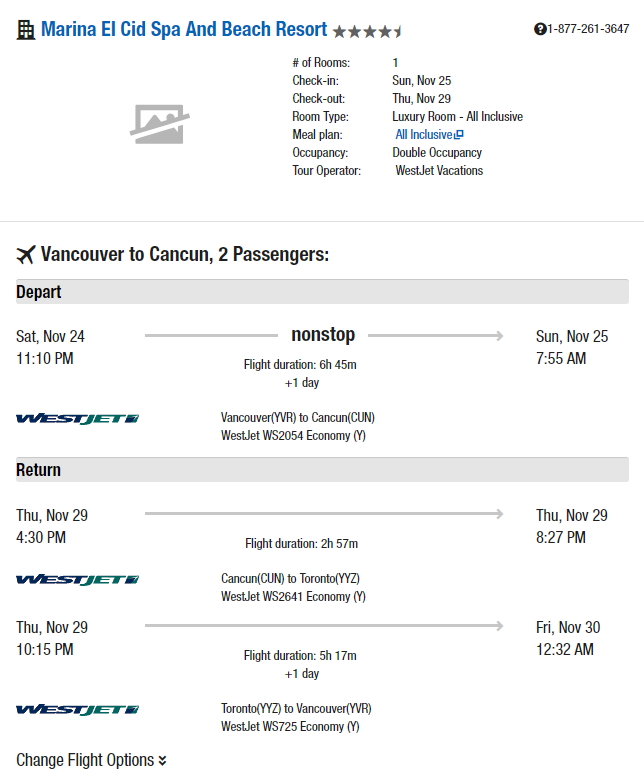Click the WestJet logo for flight WS2641
This screenshot has width=644, height=783.
tap(77, 580)
